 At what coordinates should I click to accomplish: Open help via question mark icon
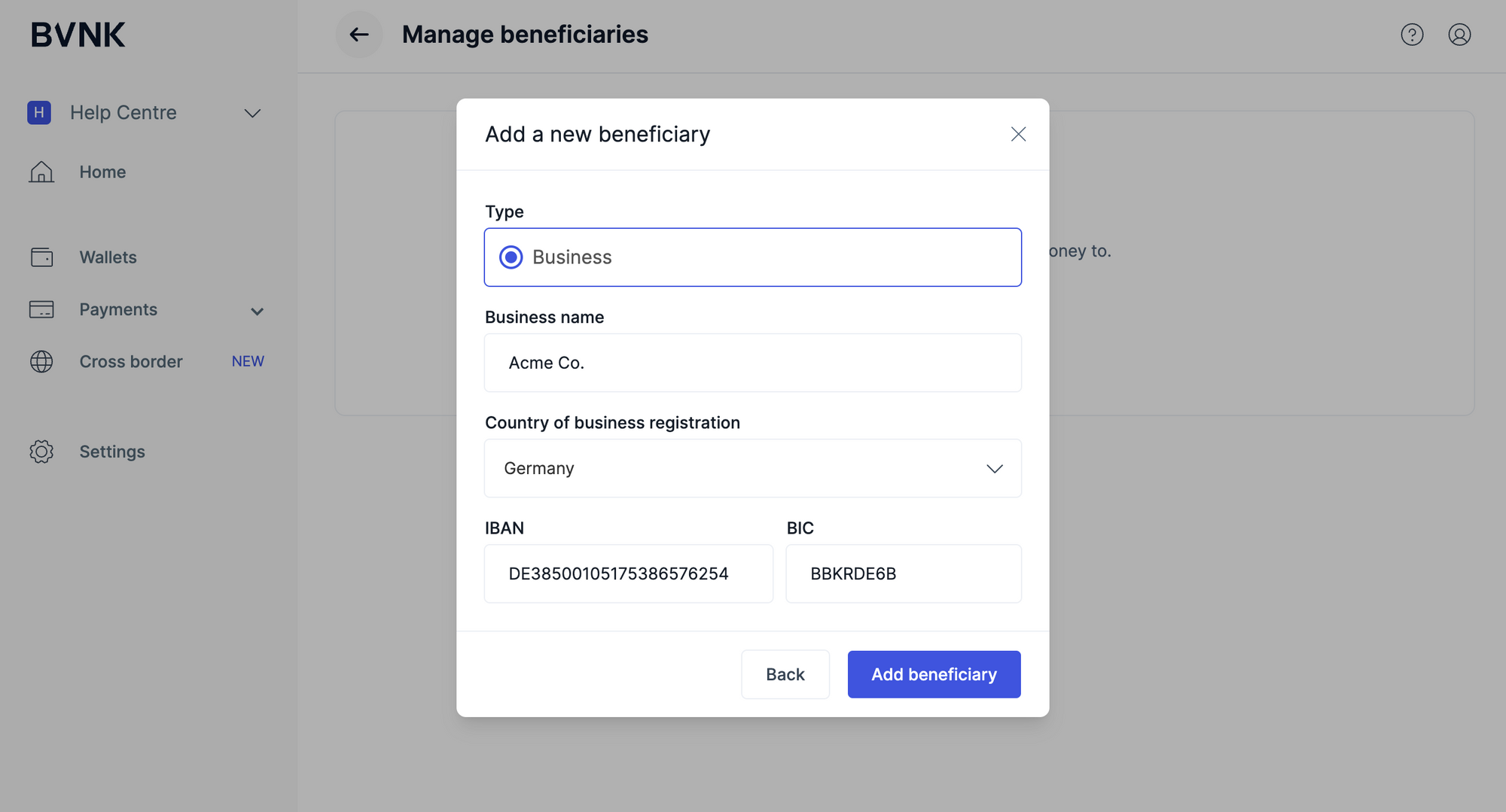click(x=1412, y=35)
